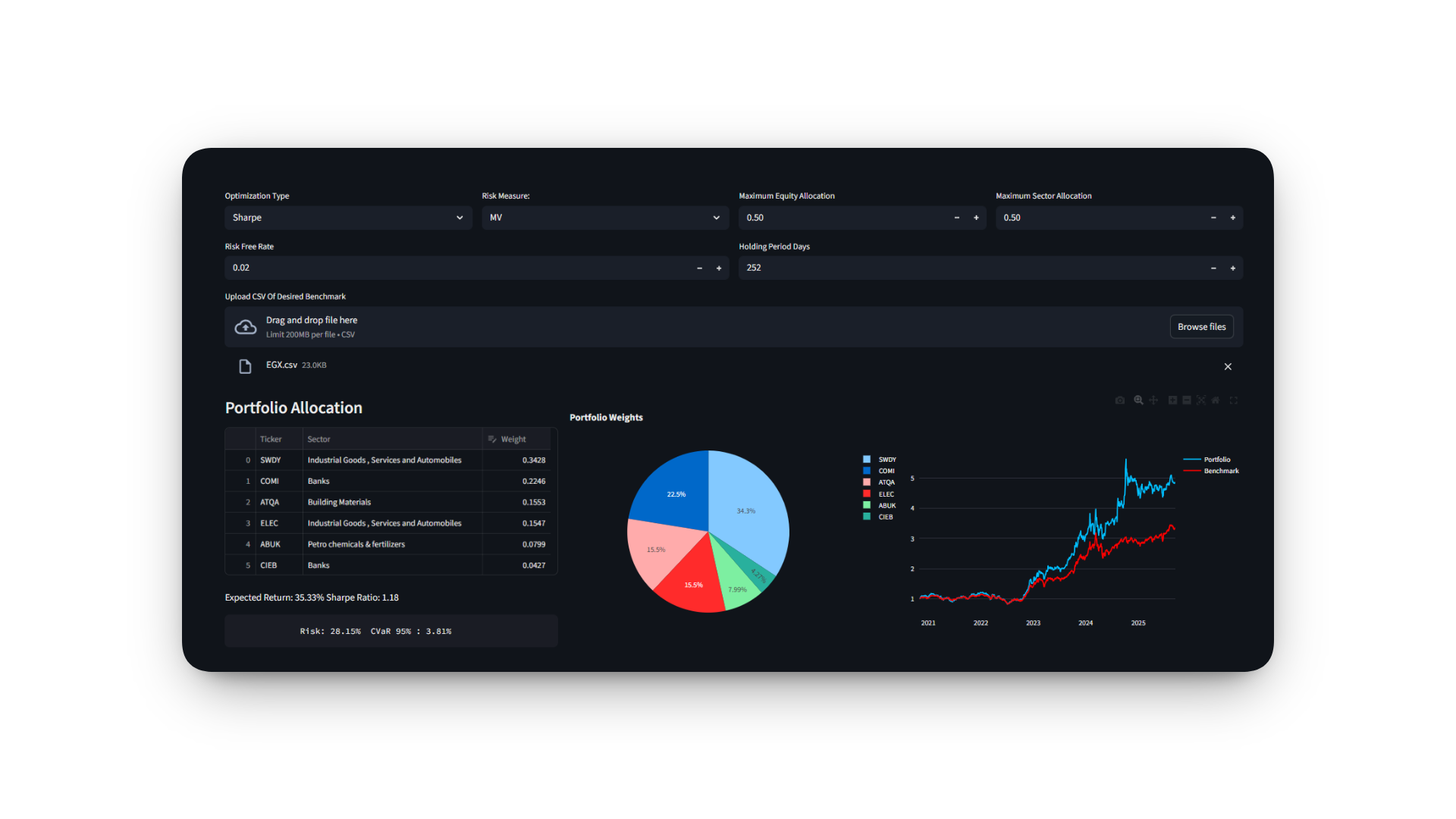The width and height of the screenshot is (1456, 819).
Task: Click the download plot as PNG camera icon
Action: tap(1120, 400)
